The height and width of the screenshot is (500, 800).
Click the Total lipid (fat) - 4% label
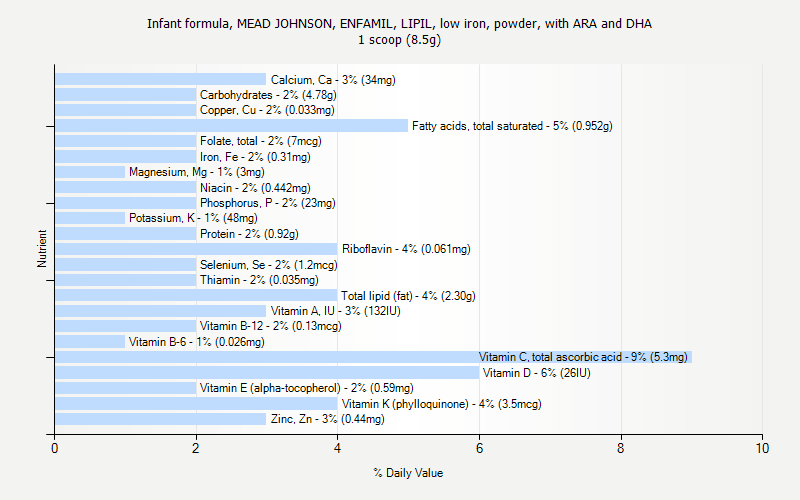[408, 296]
